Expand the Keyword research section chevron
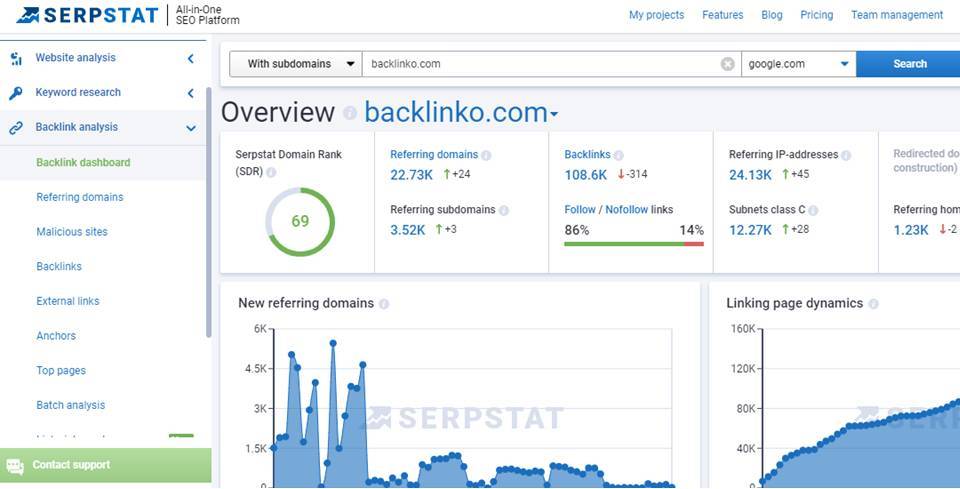 (190, 94)
